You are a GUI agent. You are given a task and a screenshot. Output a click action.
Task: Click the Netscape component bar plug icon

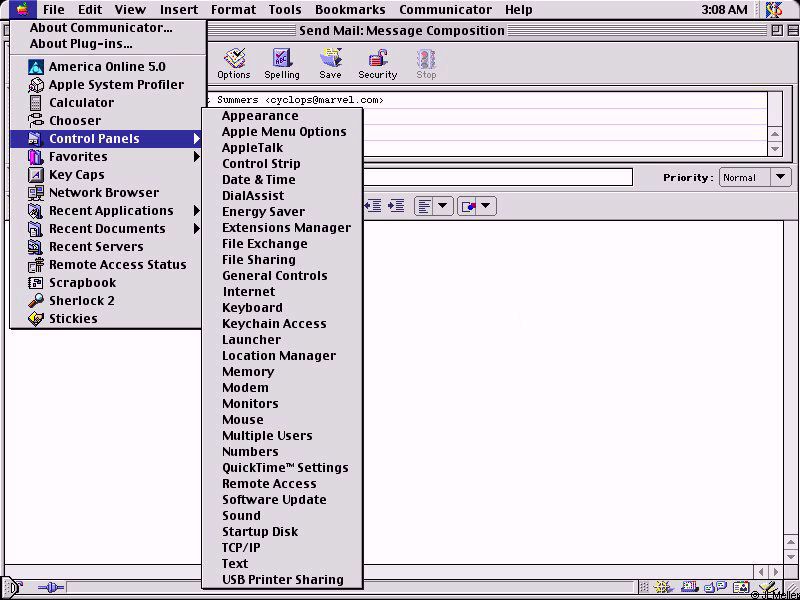point(51,588)
